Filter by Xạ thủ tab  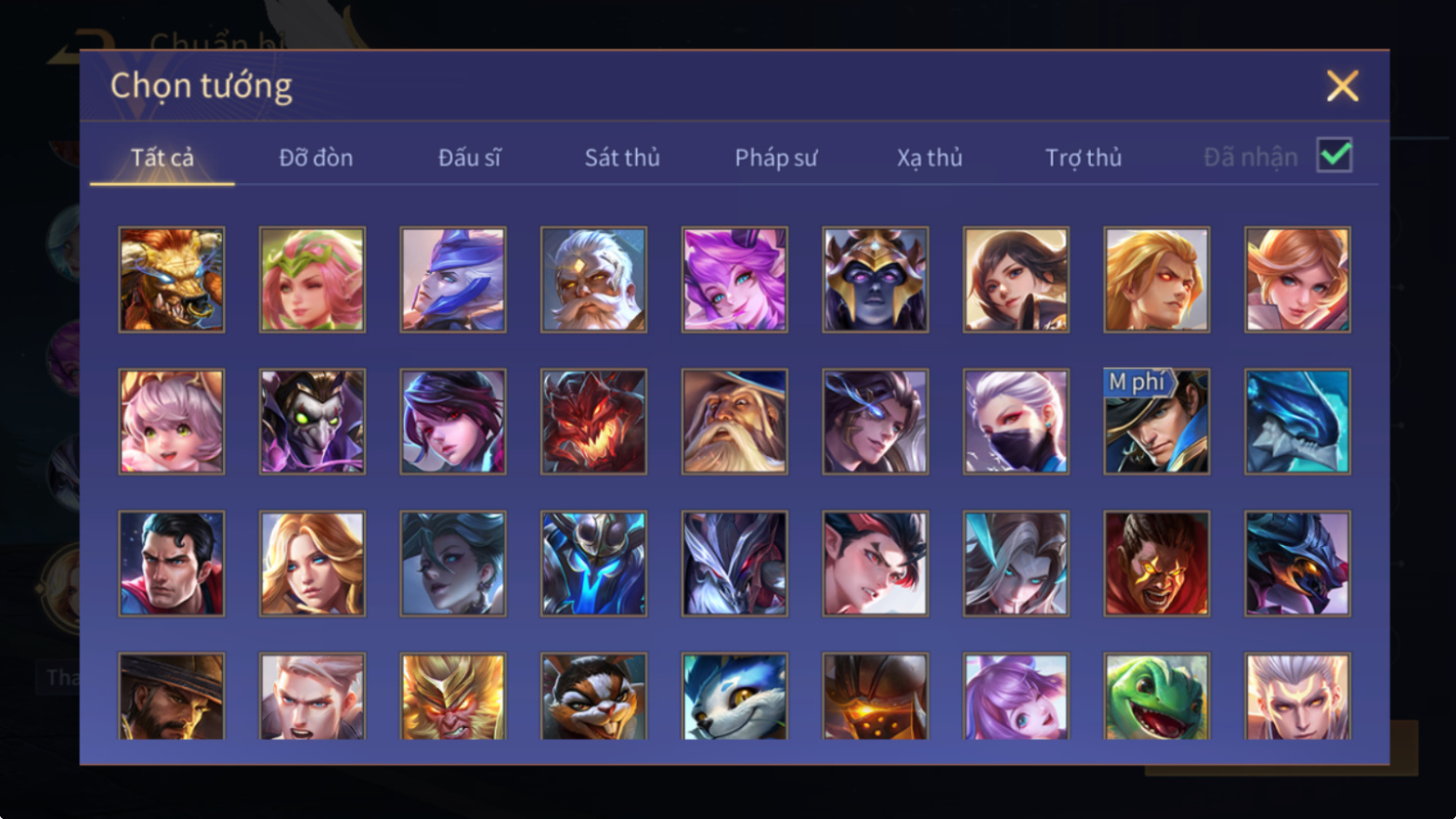click(930, 158)
